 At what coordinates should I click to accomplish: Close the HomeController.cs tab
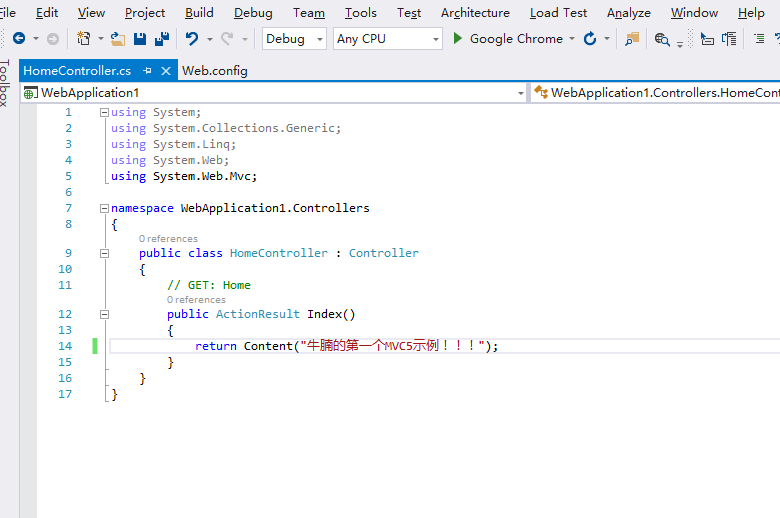[166, 71]
